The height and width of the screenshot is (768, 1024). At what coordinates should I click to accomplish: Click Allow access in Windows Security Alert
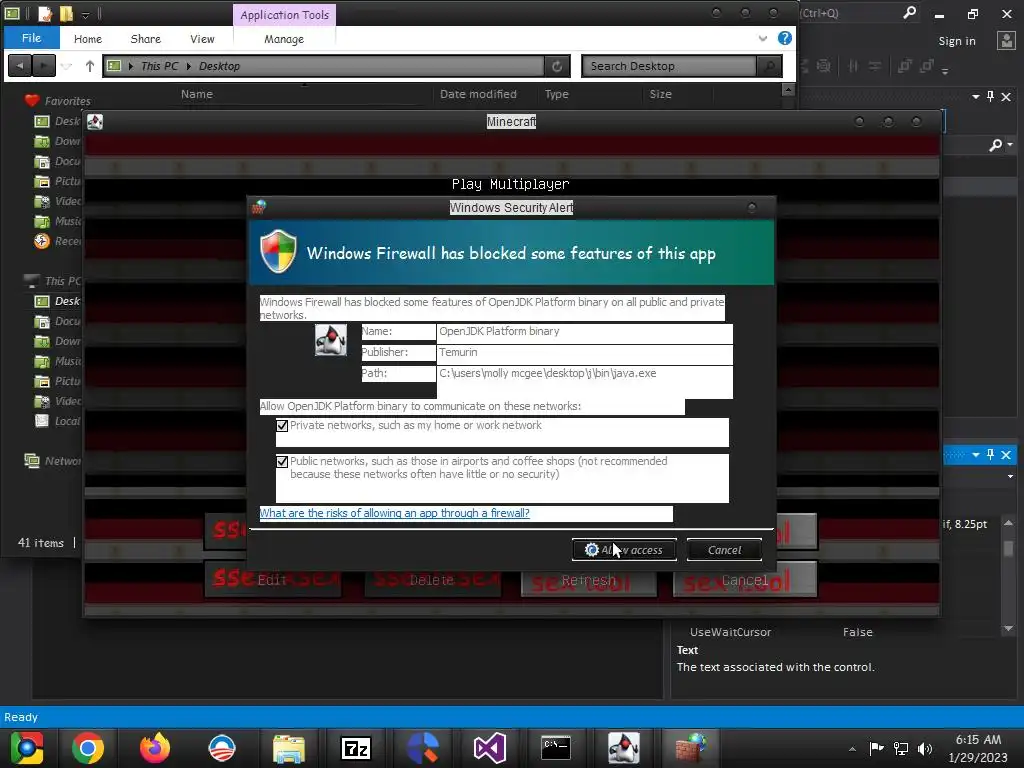coord(624,550)
